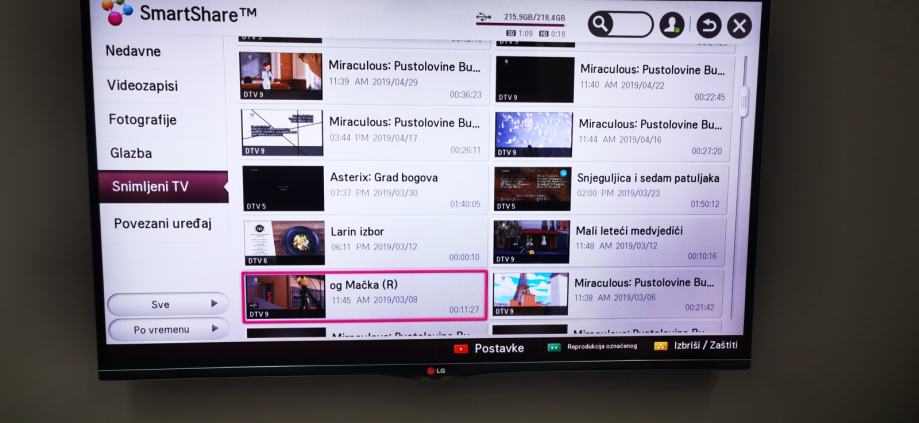Play Asterix: Grad bogova recording
The width and height of the screenshot is (919, 423).
pyautogui.click(x=365, y=189)
